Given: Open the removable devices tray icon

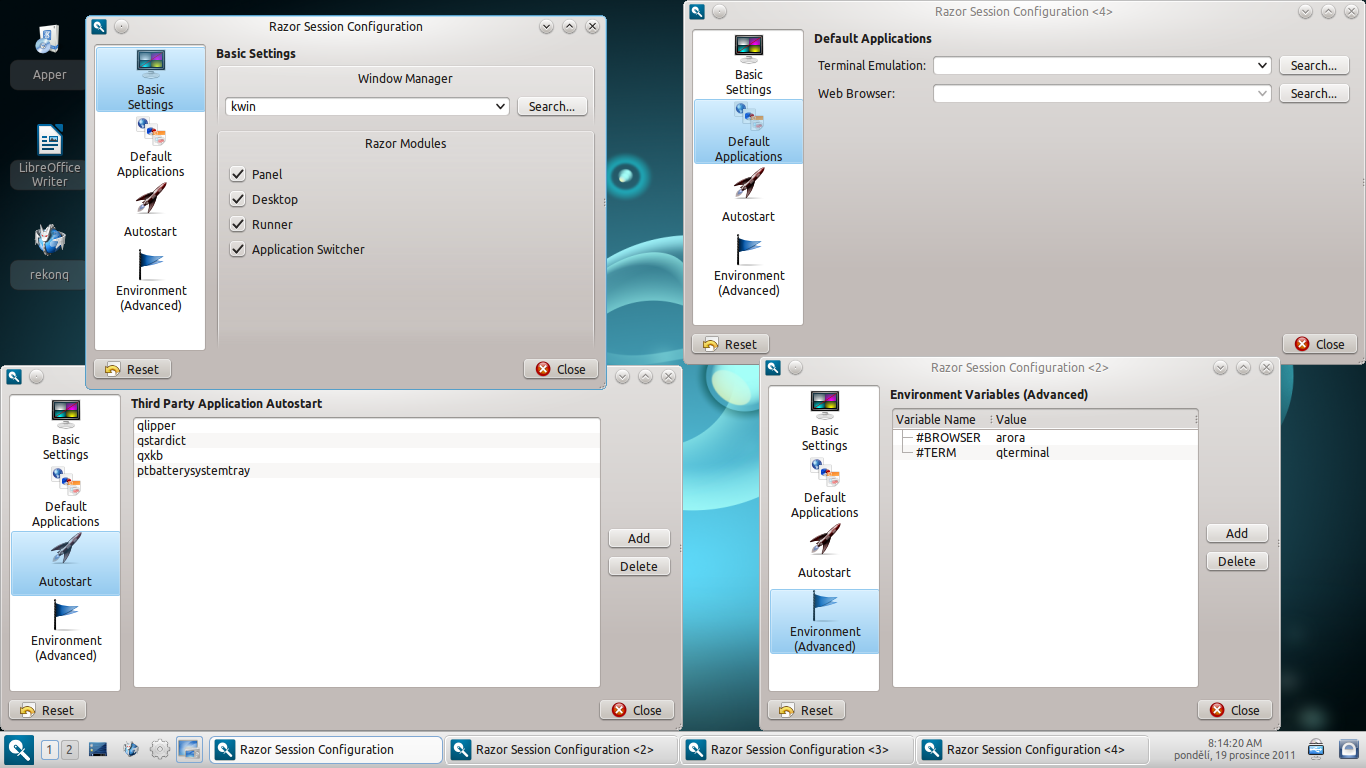Looking at the screenshot, I should [1316, 749].
